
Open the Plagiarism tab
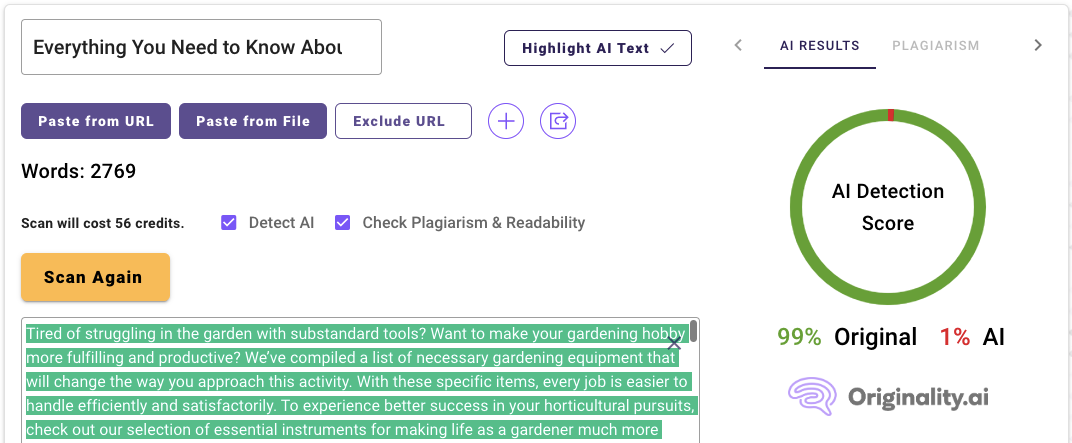coord(935,46)
